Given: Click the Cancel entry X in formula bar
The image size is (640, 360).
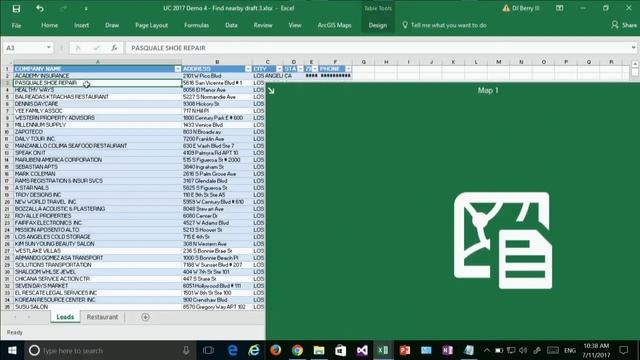Looking at the screenshot, I should [x=78, y=48].
